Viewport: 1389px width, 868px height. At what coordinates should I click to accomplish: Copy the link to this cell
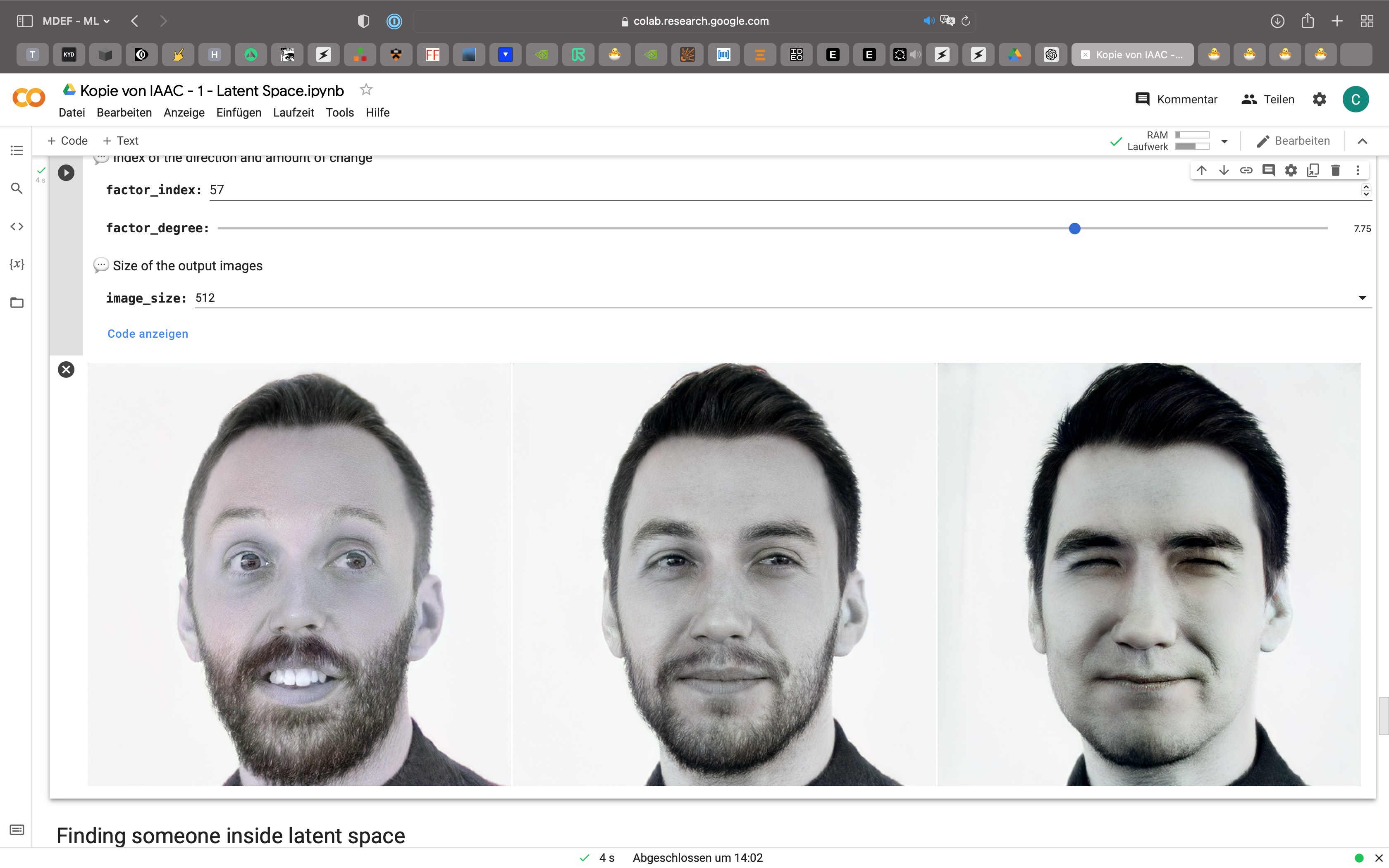click(x=1246, y=170)
